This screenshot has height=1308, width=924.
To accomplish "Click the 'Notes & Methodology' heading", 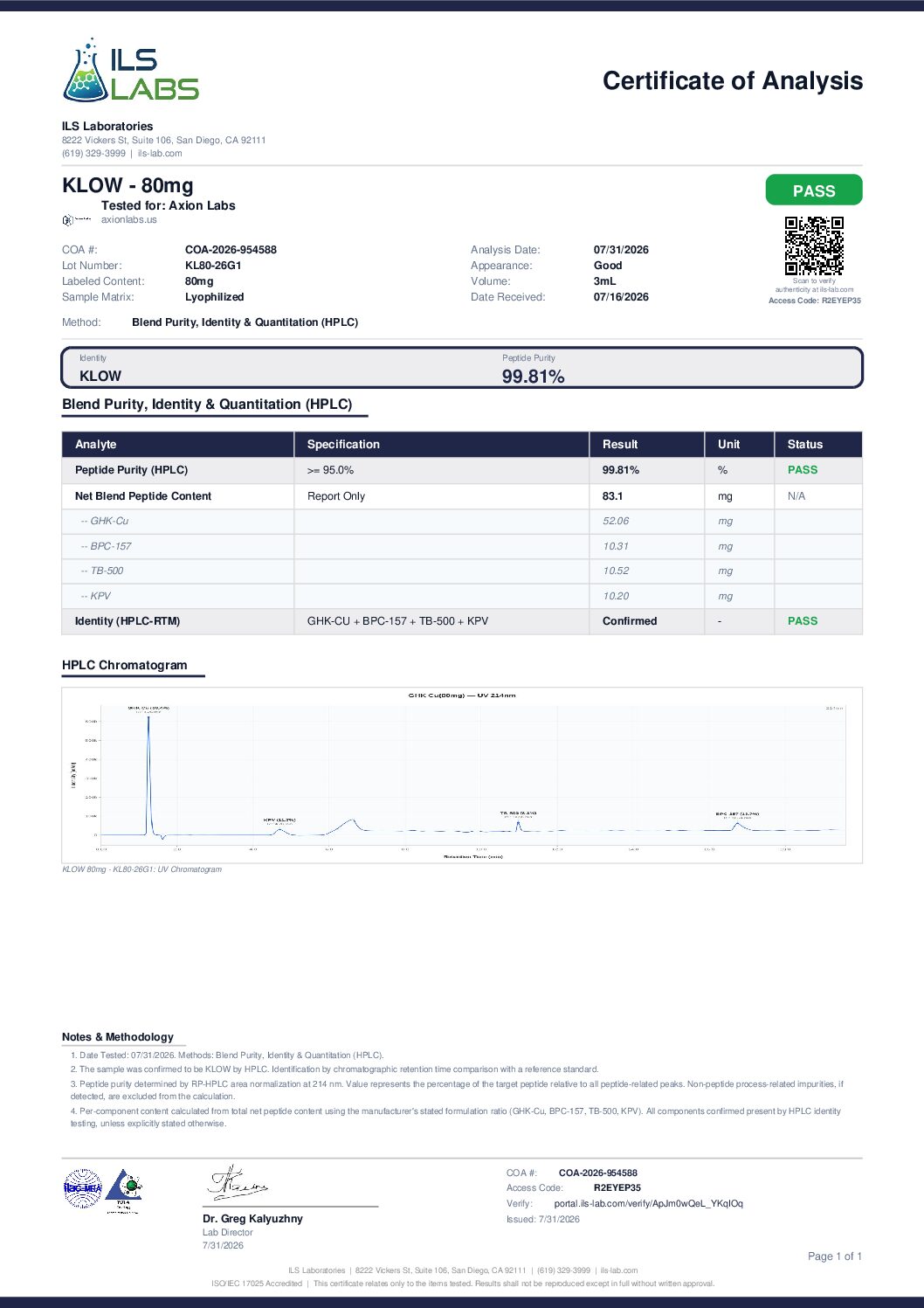I will point(118,1037).
